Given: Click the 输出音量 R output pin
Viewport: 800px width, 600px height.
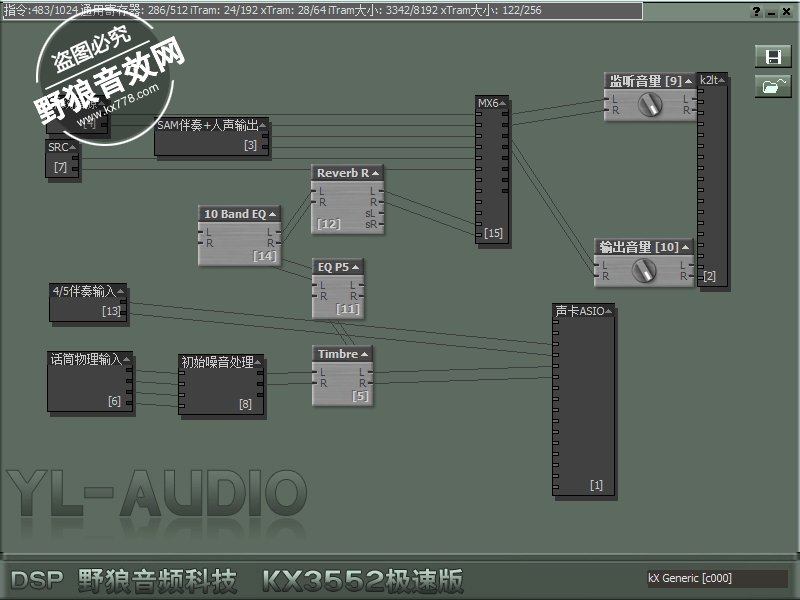Looking at the screenshot, I should pyautogui.click(x=691, y=276).
